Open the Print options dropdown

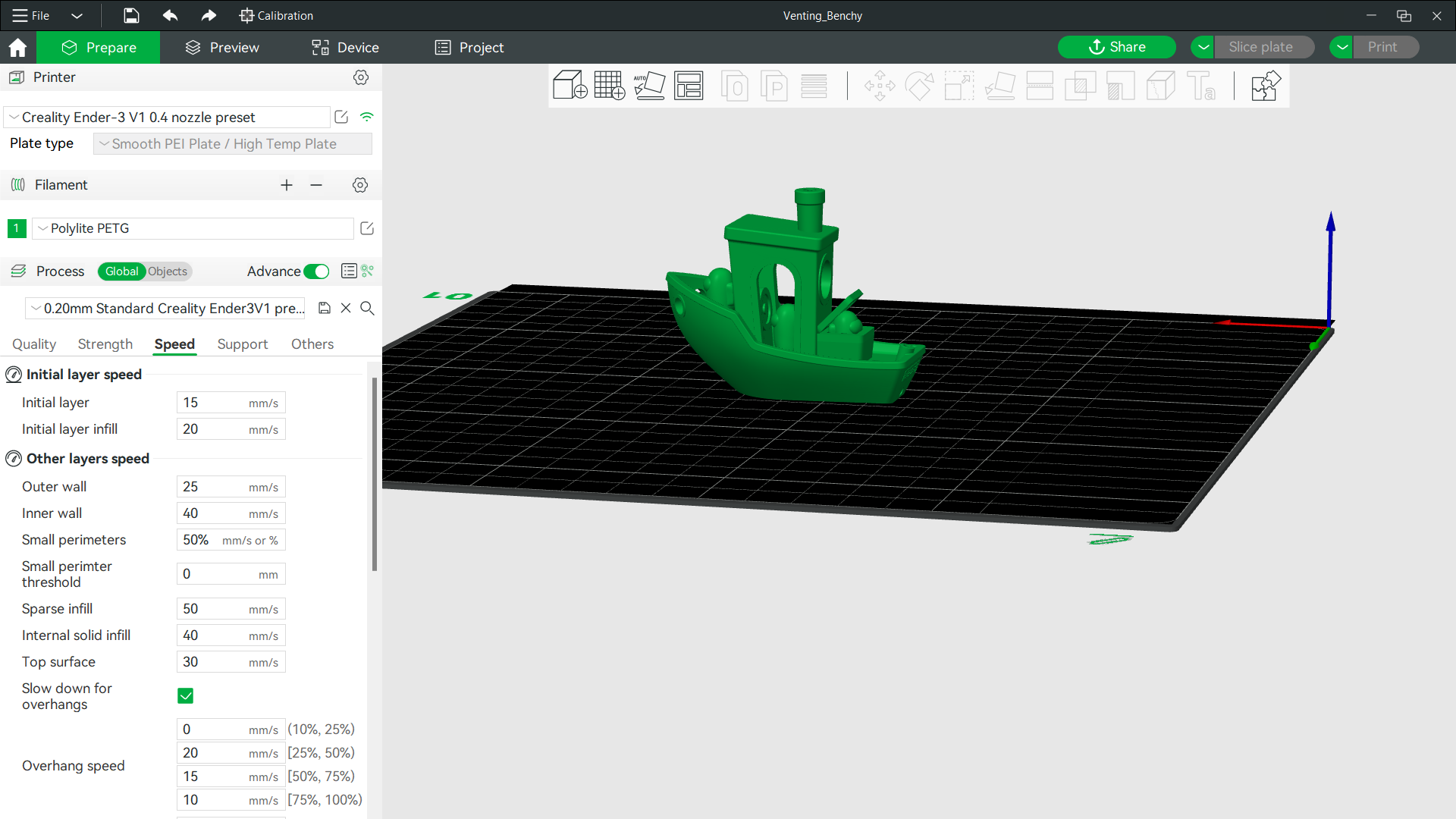click(x=1341, y=47)
